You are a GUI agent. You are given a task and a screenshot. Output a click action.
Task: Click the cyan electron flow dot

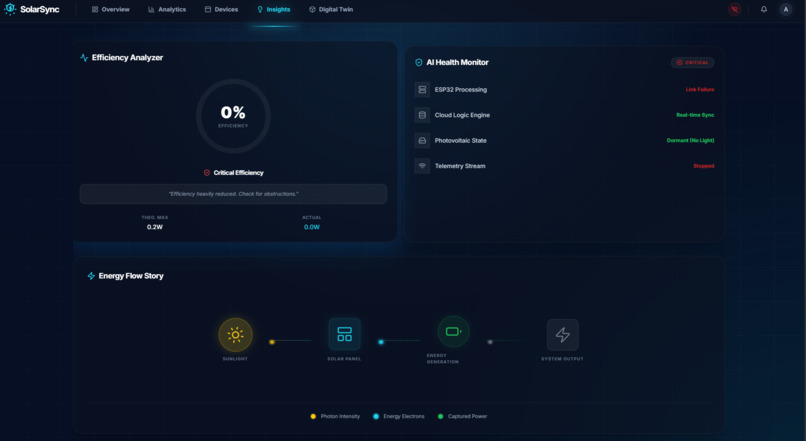[381, 342]
